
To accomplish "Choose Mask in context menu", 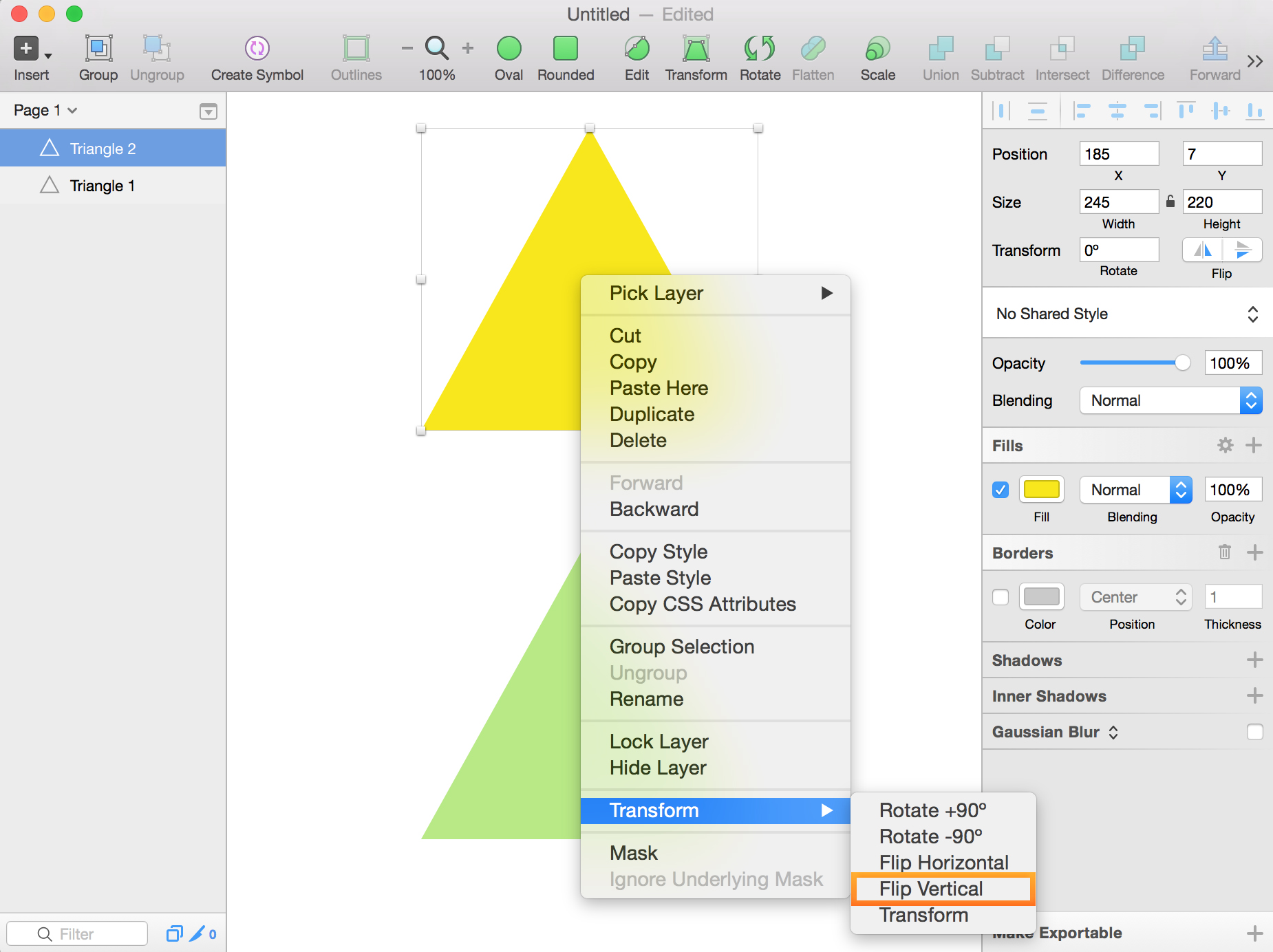I will point(716,853).
